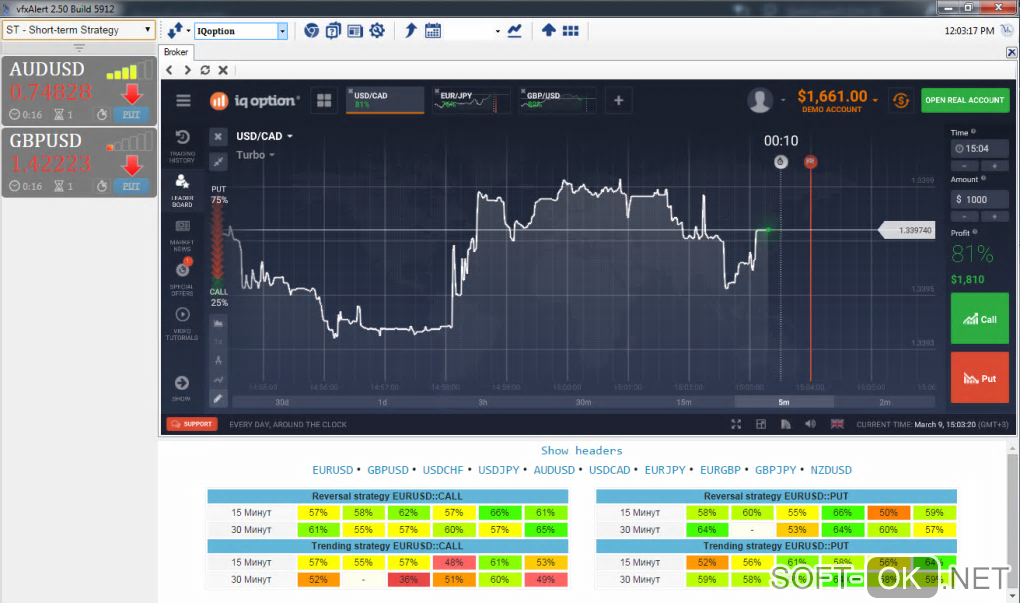
Task: Open the economic calendar icon
Action: coord(433,31)
